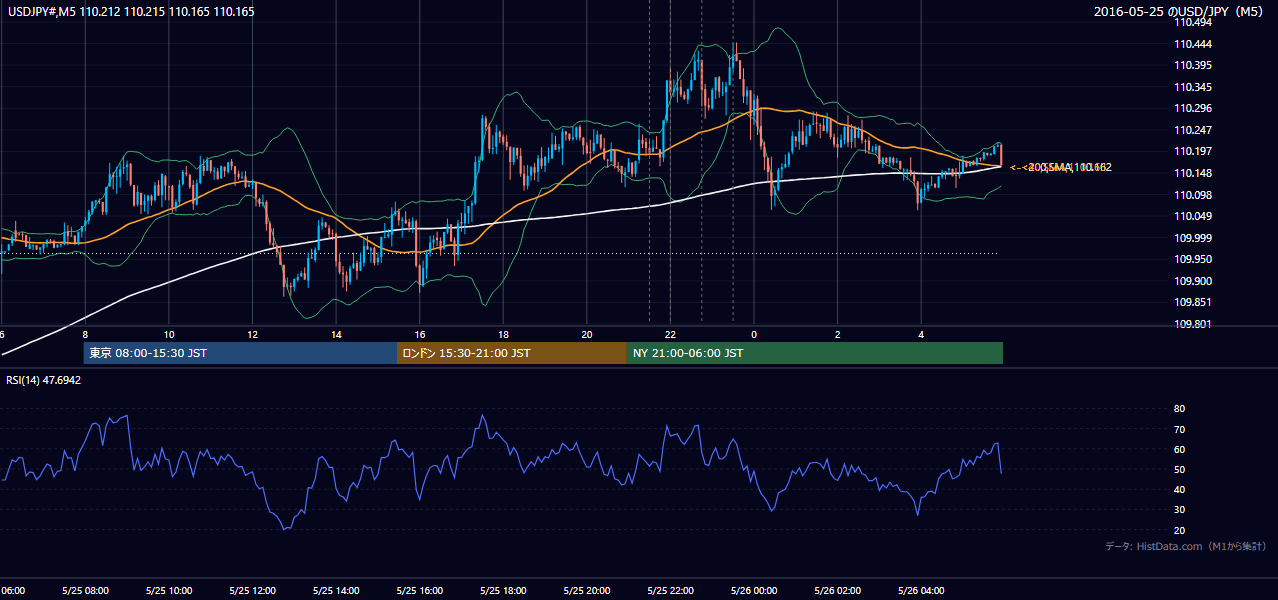The height and width of the screenshot is (600, 1278).
Task: Click the 5/25 08:00 time label
Action: click(85, 591)
